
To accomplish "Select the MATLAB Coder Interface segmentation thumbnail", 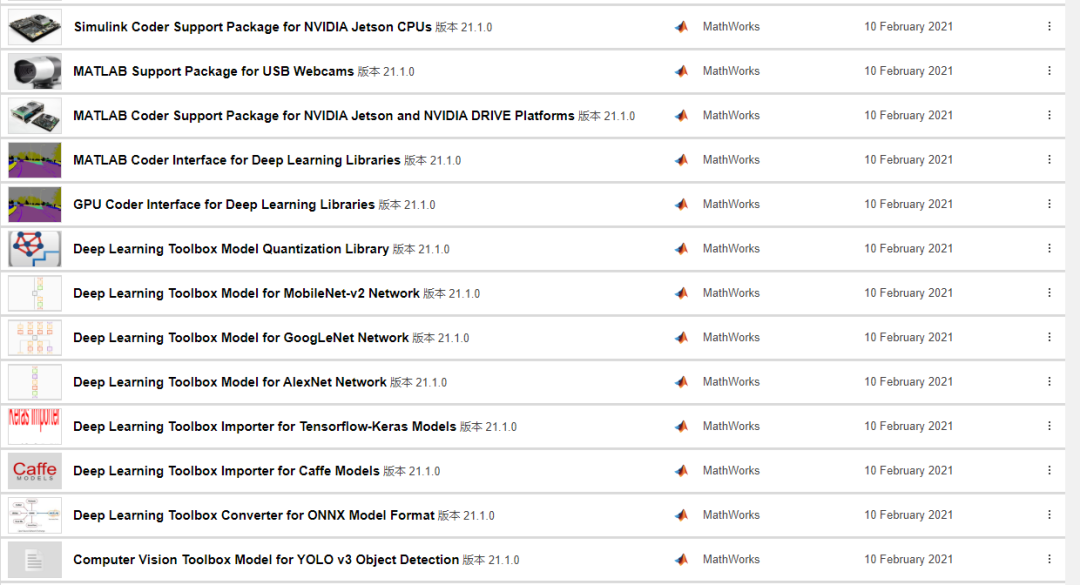I will (x=34, y=160).
